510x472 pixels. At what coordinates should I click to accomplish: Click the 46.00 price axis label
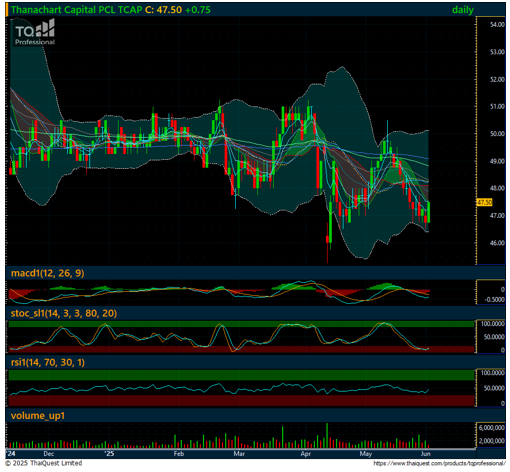pyautogui.click(x=497, y=243)
